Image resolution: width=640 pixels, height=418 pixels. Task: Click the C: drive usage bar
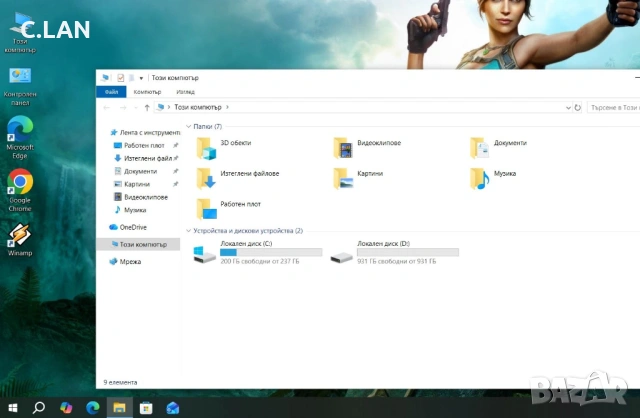tap(271, 252)
